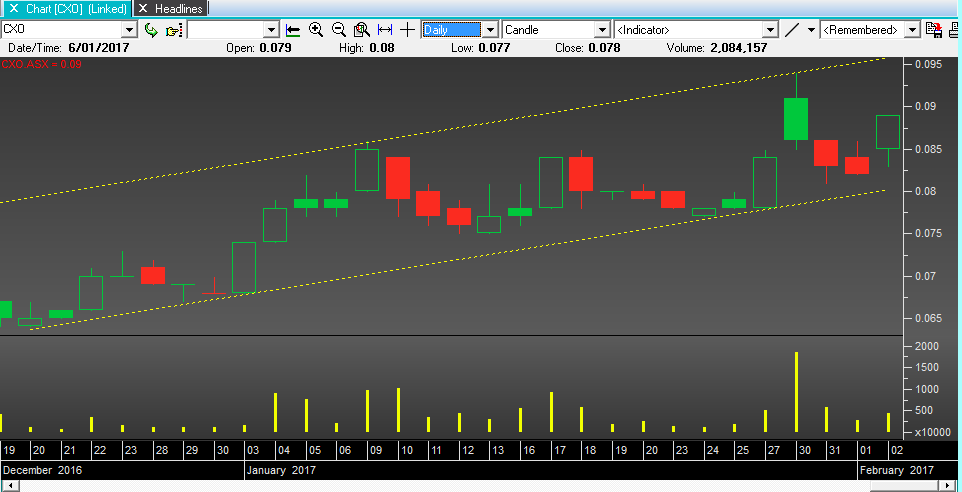This screenshot has width=962, height=492.
Task: Click the 10 January red candle body
Action: coord(398,178)
